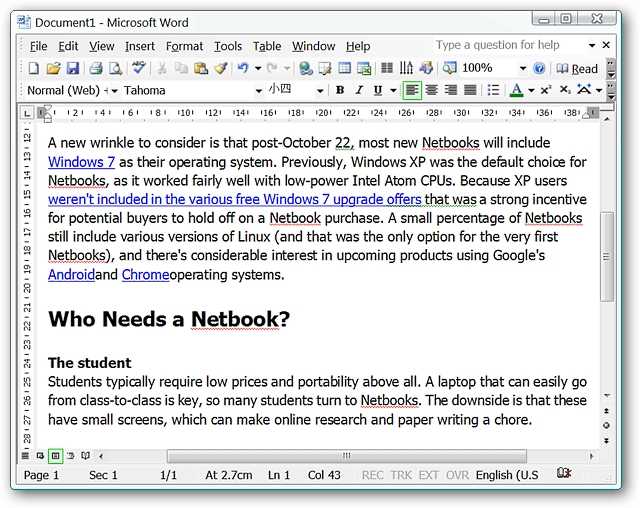The image size is (640, 508).
Task: Expand the underline style dropdown arrow
Action: point(393,90)
